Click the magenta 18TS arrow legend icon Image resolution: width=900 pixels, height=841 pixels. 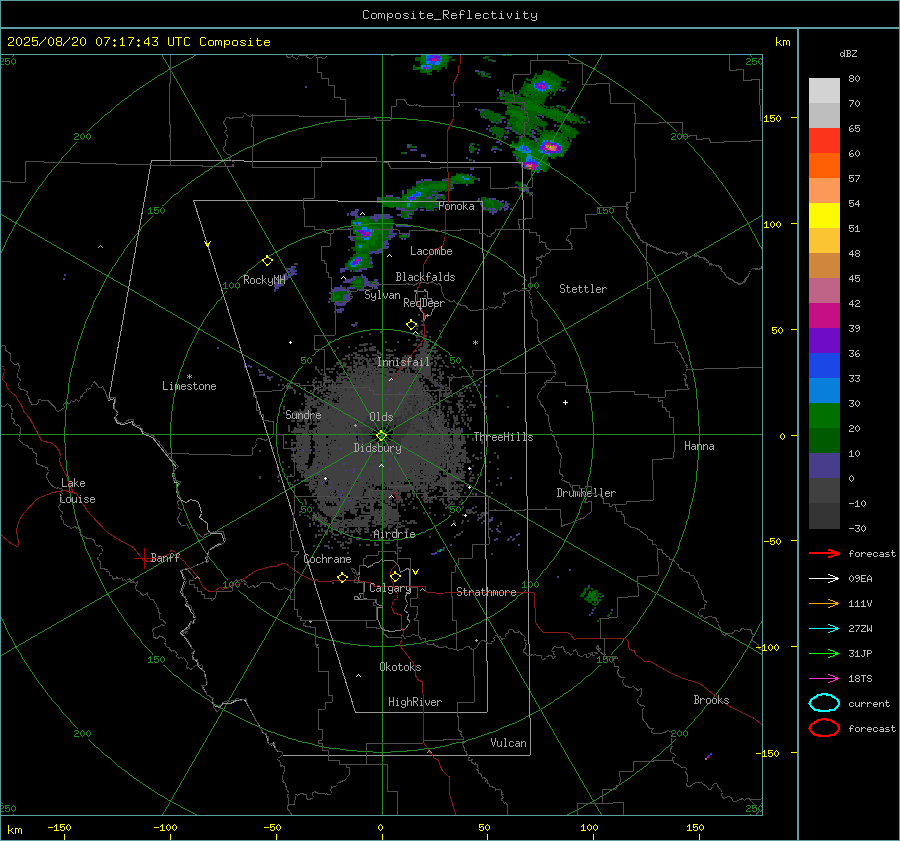pos(824,679)
